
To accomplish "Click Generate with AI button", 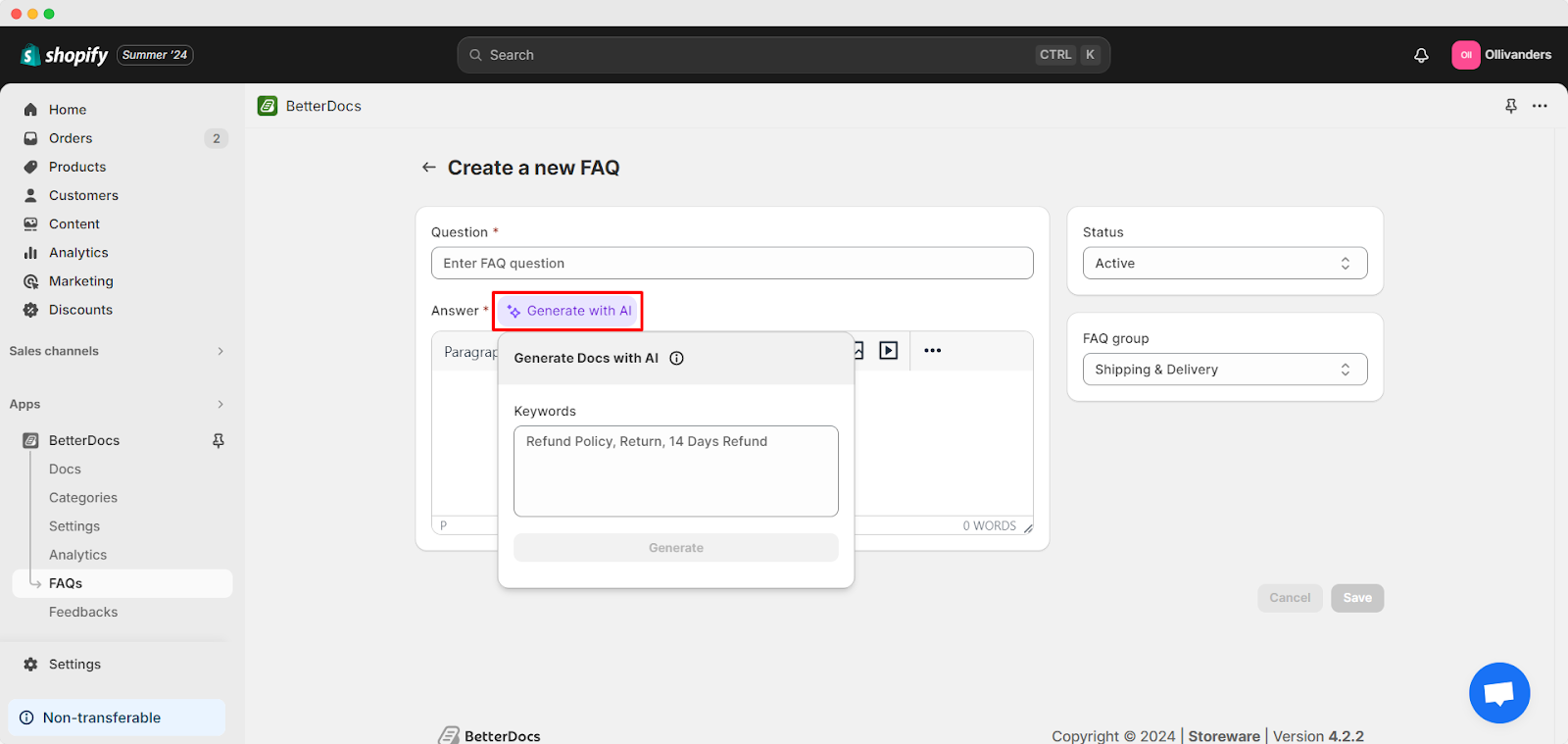I will [x=568, y=311].
